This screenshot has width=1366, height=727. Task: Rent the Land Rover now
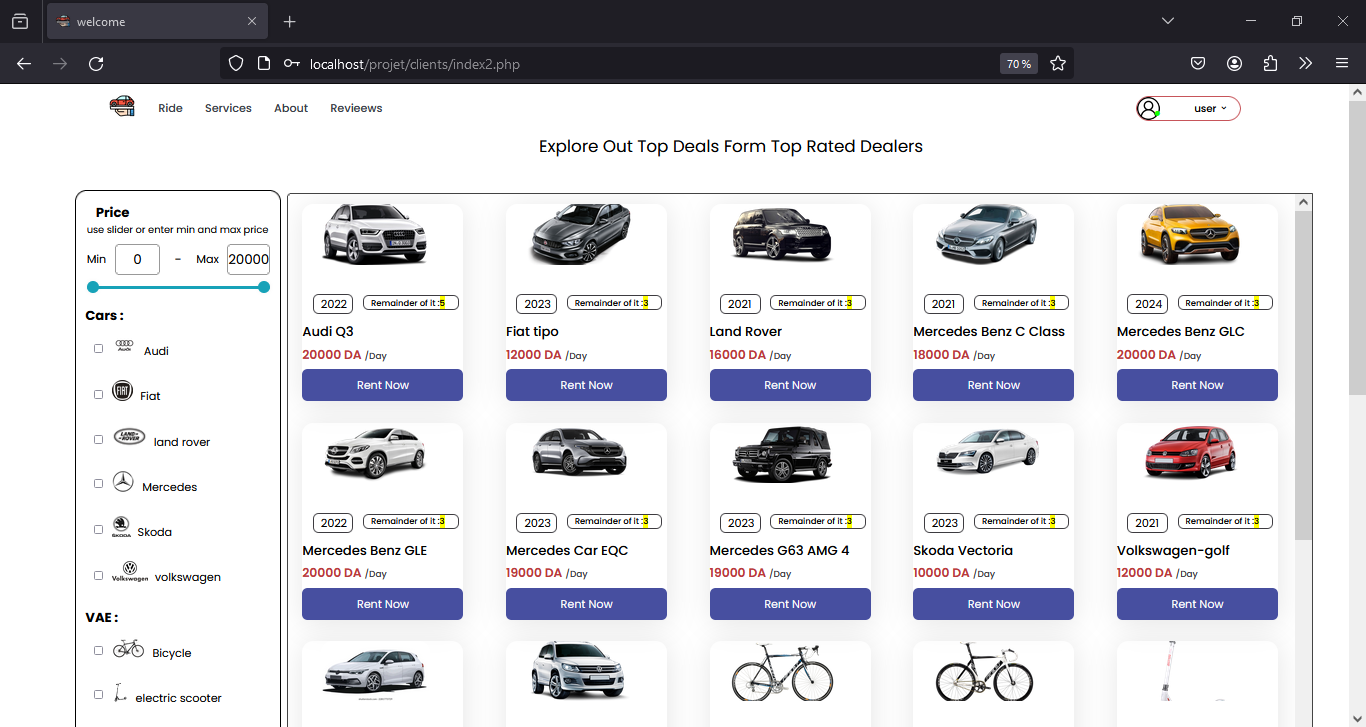point(790,385)
